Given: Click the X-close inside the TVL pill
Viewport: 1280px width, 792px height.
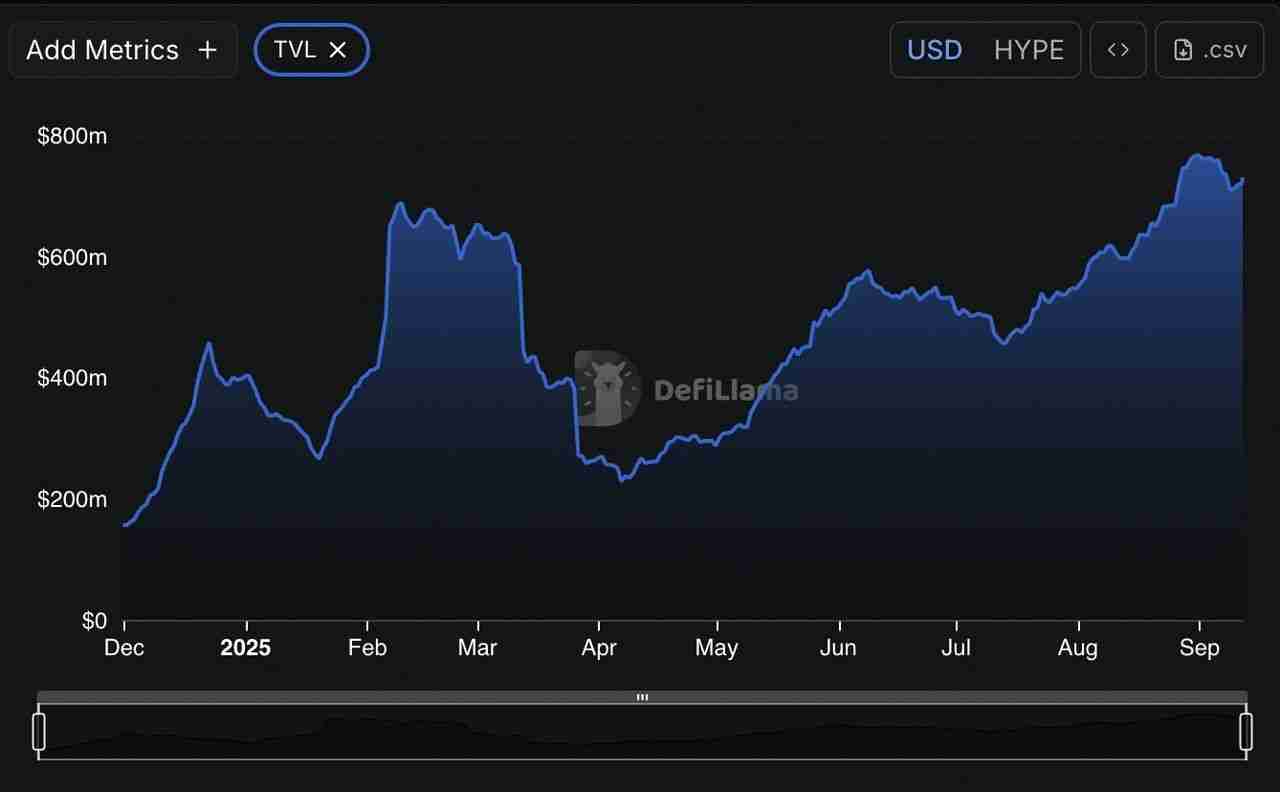Looking at the screenshot, I should point(338,49).
